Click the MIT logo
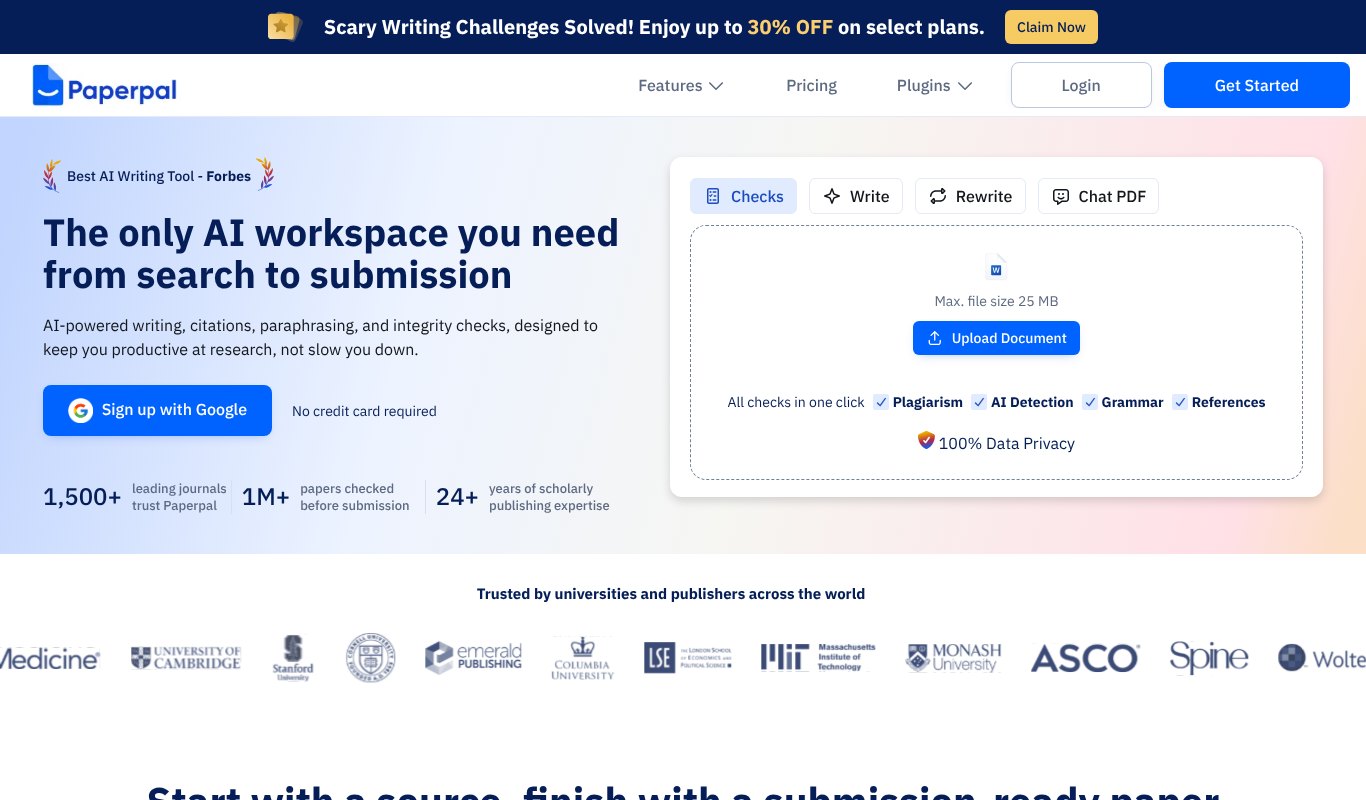 [818, 657]
